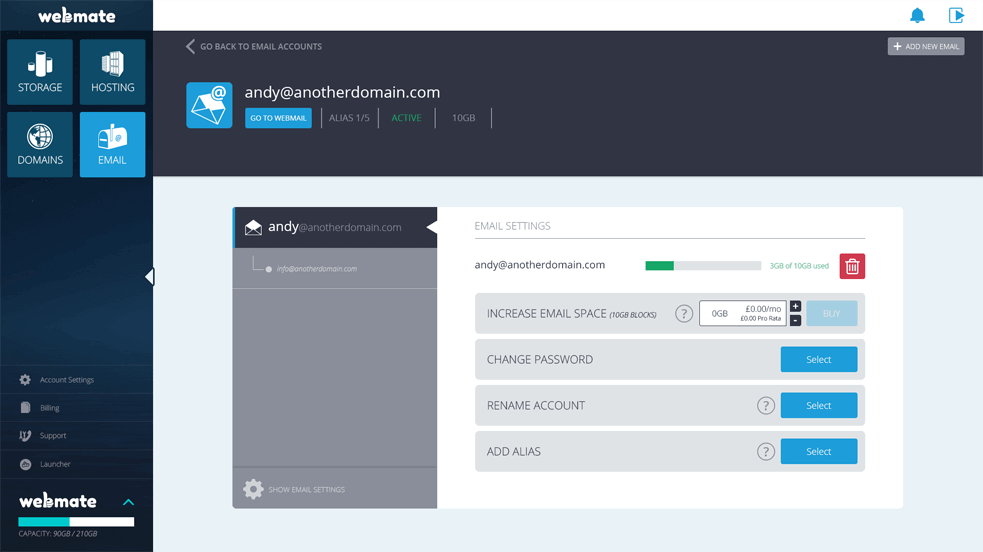The width and height of the screenshot is (983, 552).
Task: Click the gear icon beside Show Email Settings
Action: 253,489
